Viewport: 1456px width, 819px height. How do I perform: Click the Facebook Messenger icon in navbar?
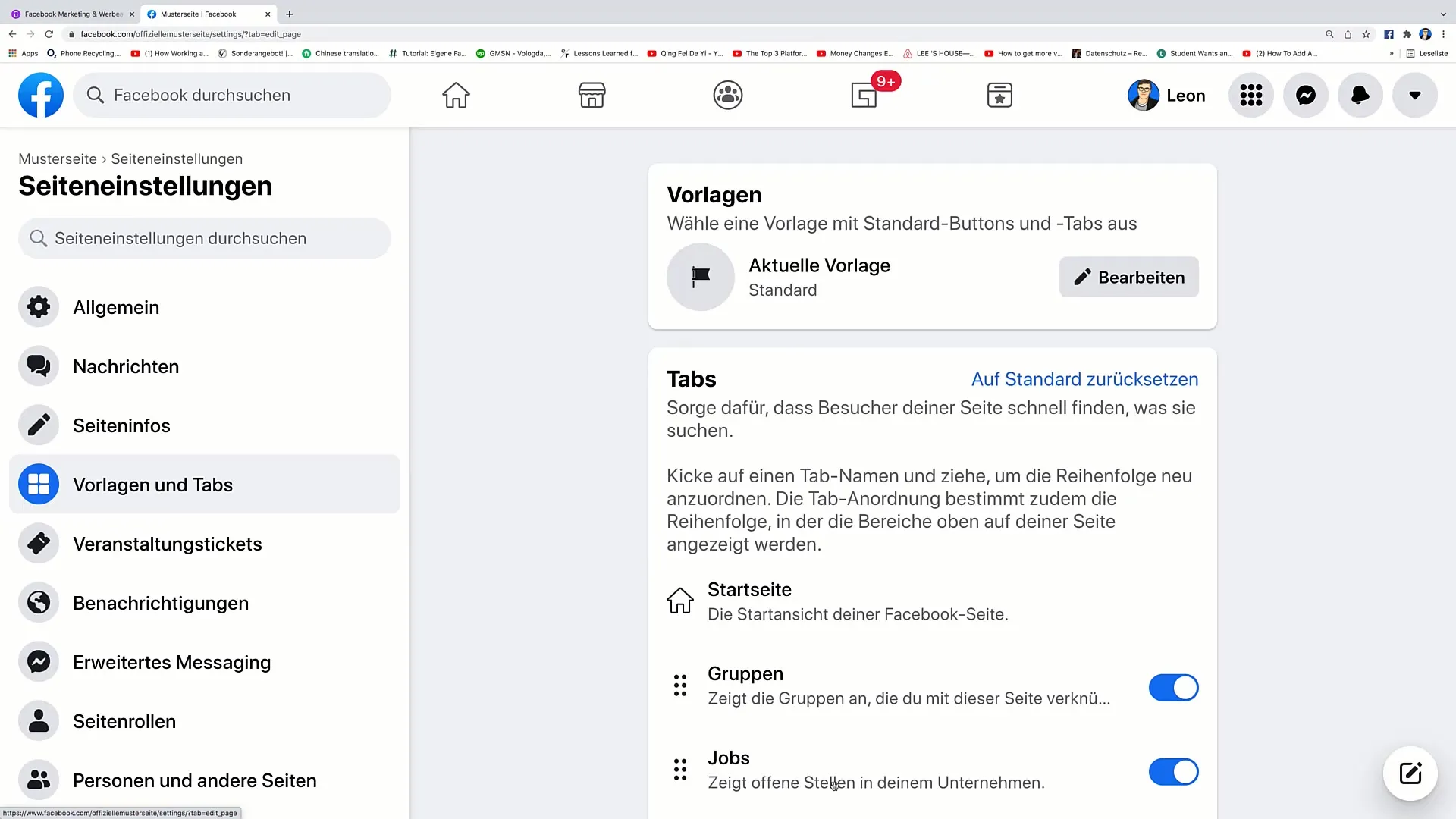pos(1305,95)
